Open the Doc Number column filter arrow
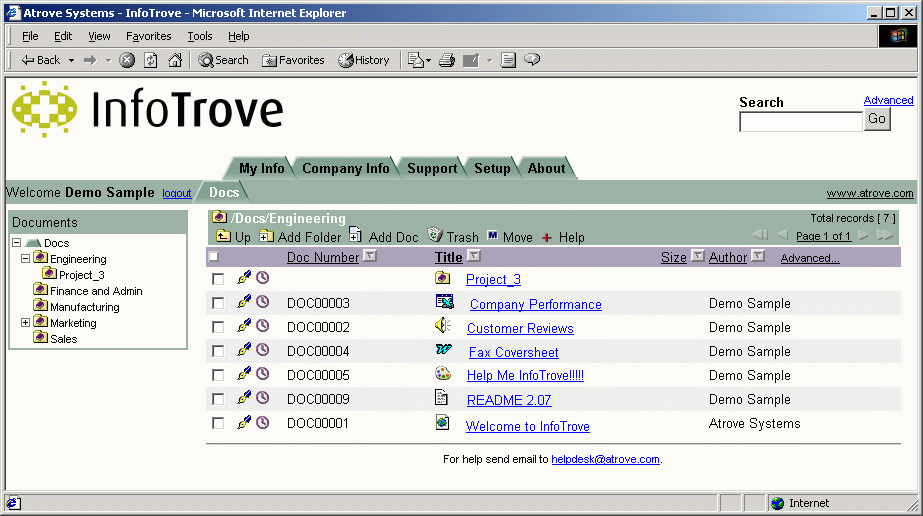The height and width of the screenshot is (516, 923). pos(370,256)
